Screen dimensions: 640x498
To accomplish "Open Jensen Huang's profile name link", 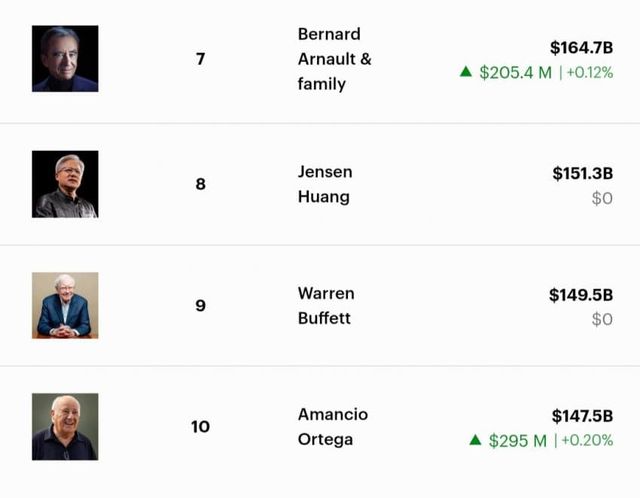I will 325,184.
